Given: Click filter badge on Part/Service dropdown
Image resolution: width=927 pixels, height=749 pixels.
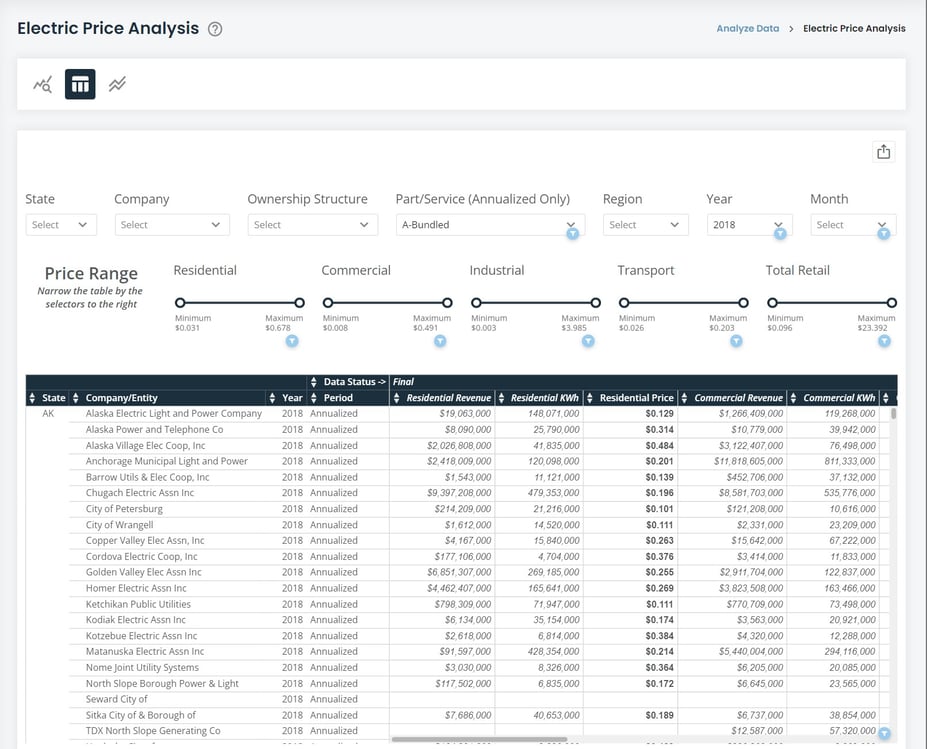Looking at the screenshot, I should pos(572,234).
